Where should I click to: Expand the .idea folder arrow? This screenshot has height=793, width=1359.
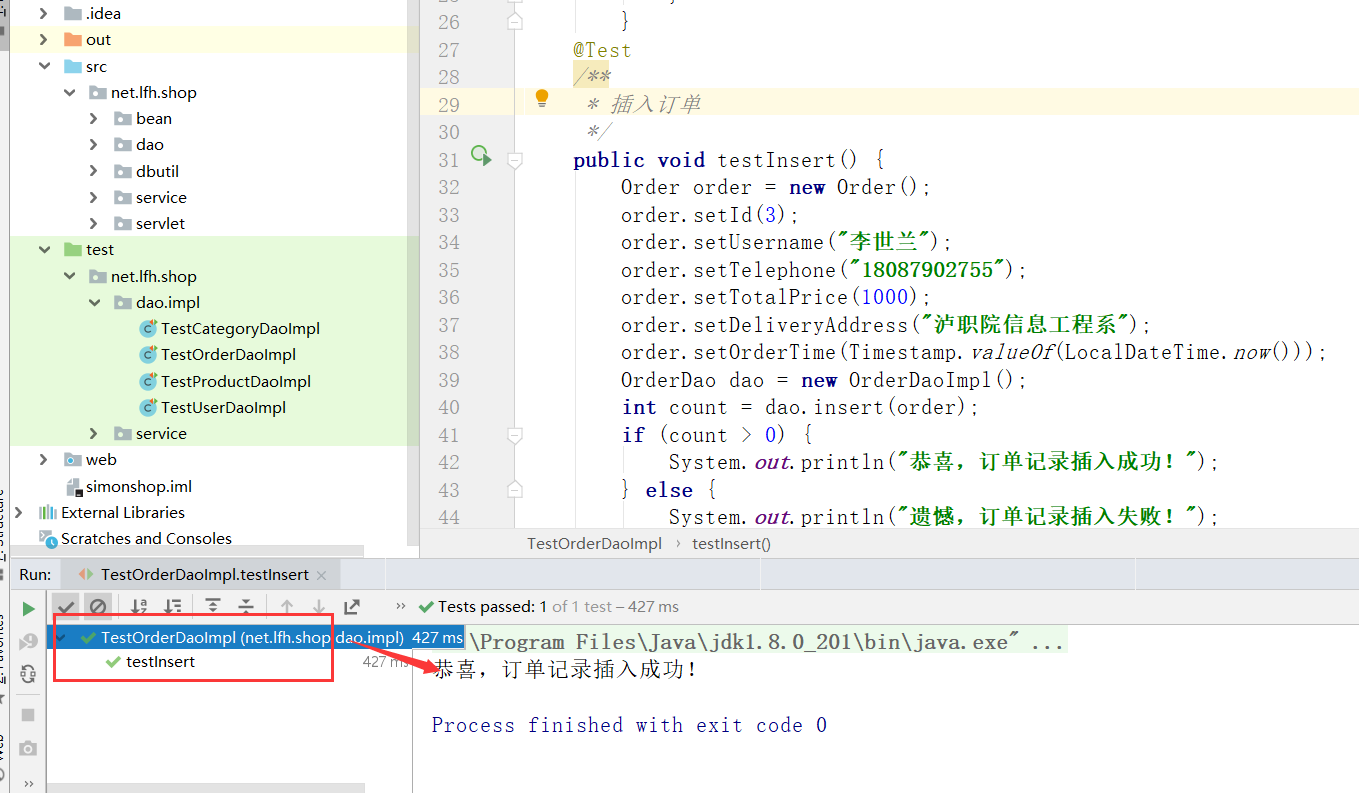44,13
